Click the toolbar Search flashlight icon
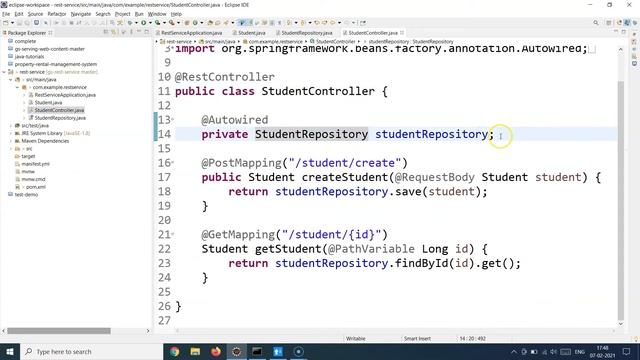 [x=225, y=23]
